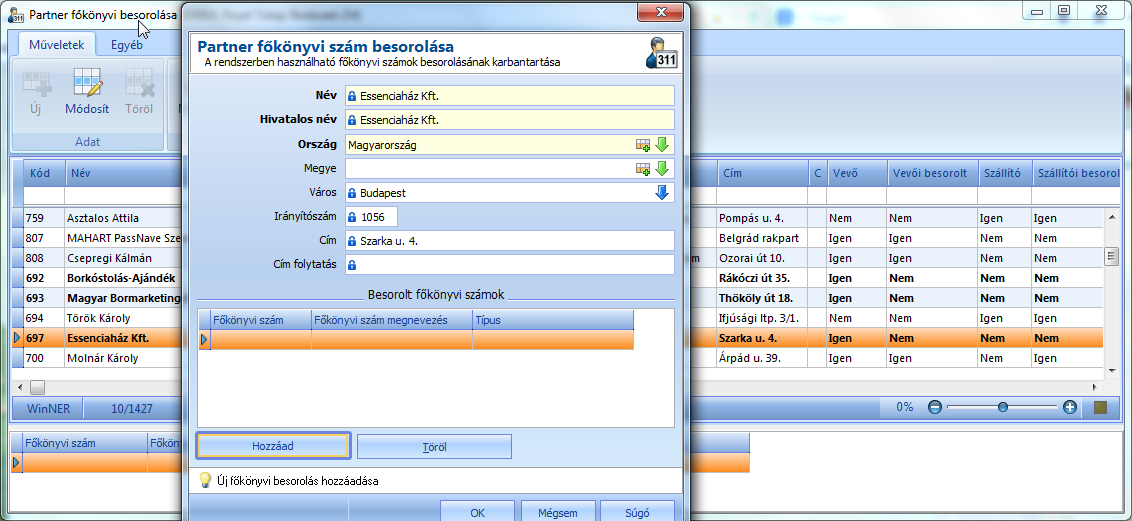Open the Ország lookup table icon
This screenshot has height=521, width=1132.
click(x=643, y=145)
